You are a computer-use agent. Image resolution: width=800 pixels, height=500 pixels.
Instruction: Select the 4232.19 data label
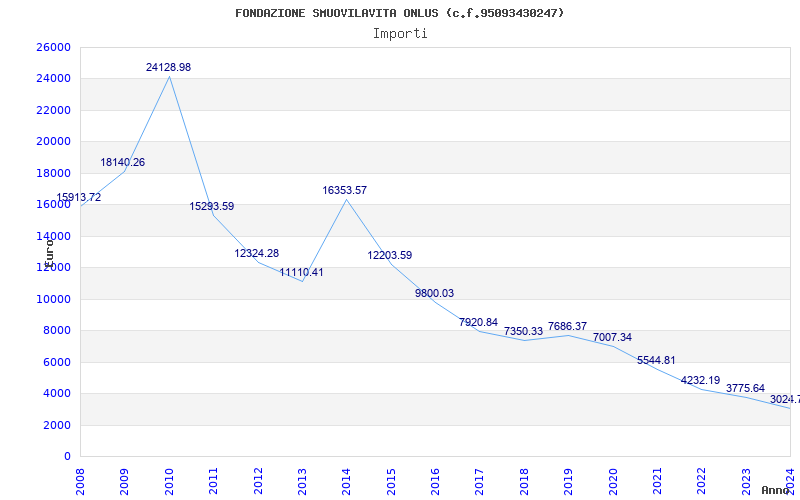tap(700, 380)
